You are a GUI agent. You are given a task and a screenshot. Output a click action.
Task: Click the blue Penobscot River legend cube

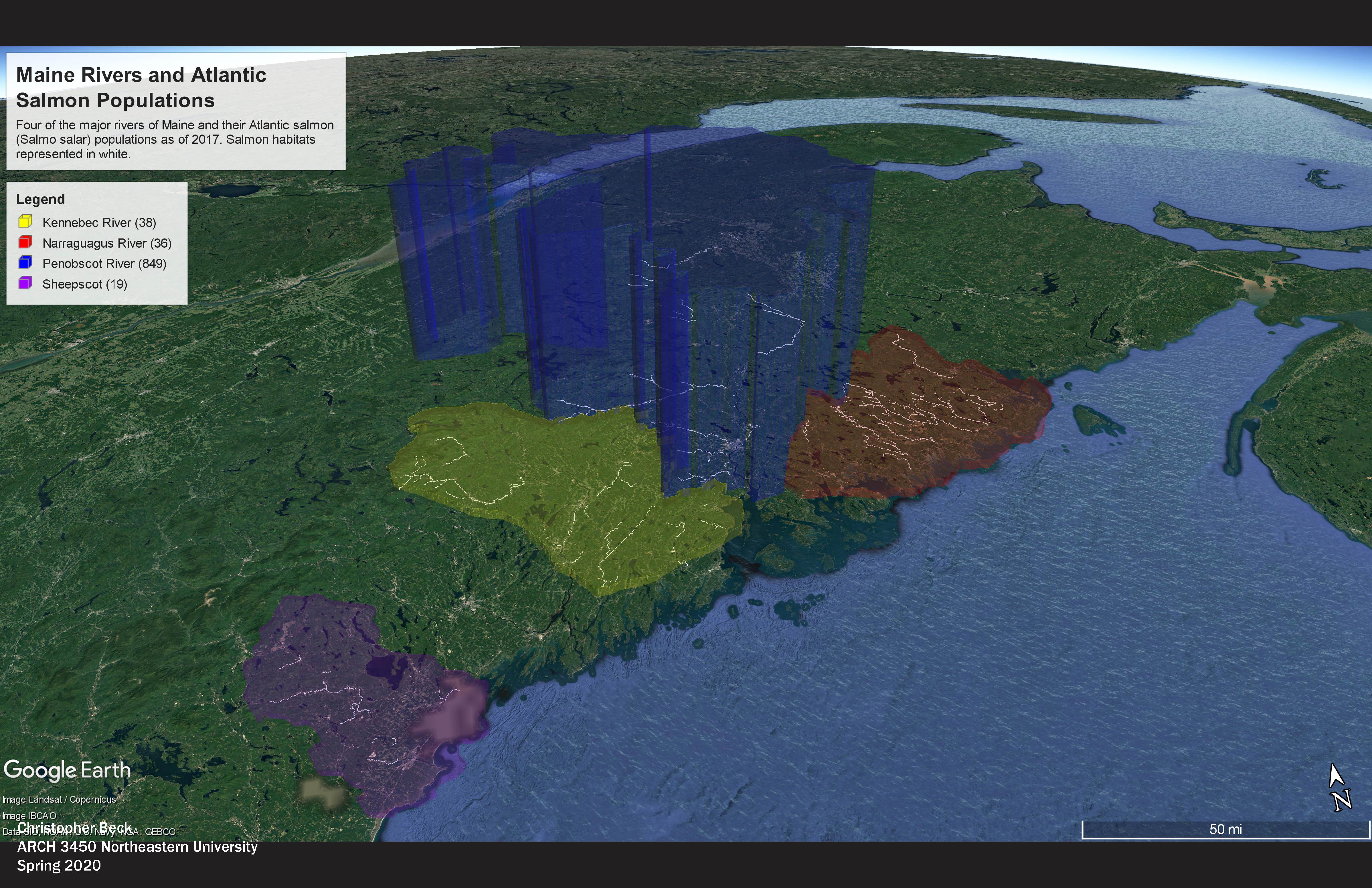click(25, 263)
